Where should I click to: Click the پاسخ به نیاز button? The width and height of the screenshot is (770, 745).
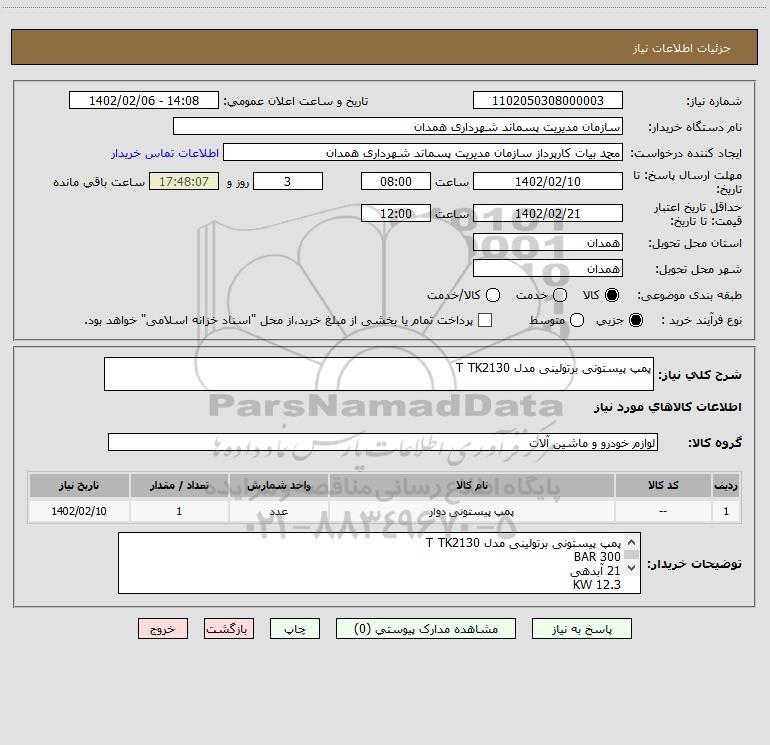[581, 629]
